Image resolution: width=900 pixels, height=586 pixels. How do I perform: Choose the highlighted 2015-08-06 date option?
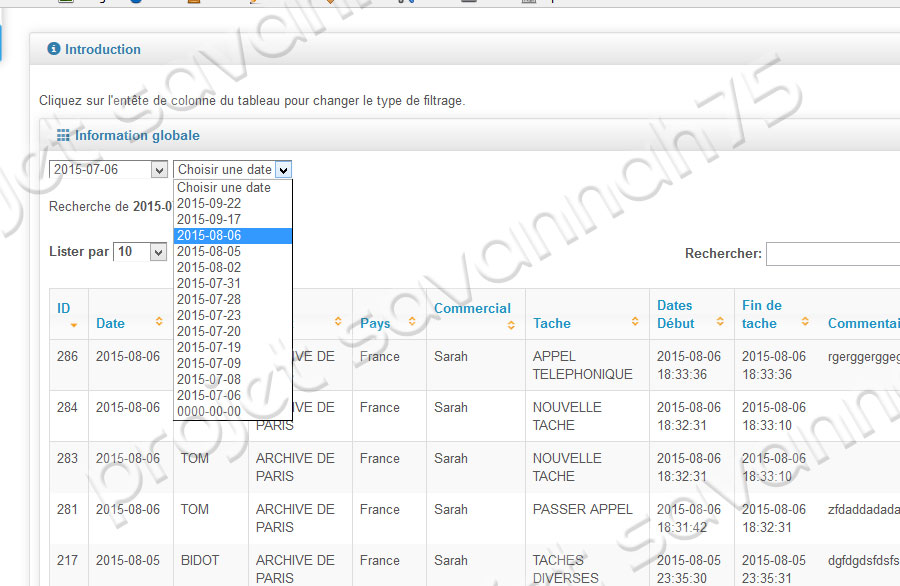209,235
